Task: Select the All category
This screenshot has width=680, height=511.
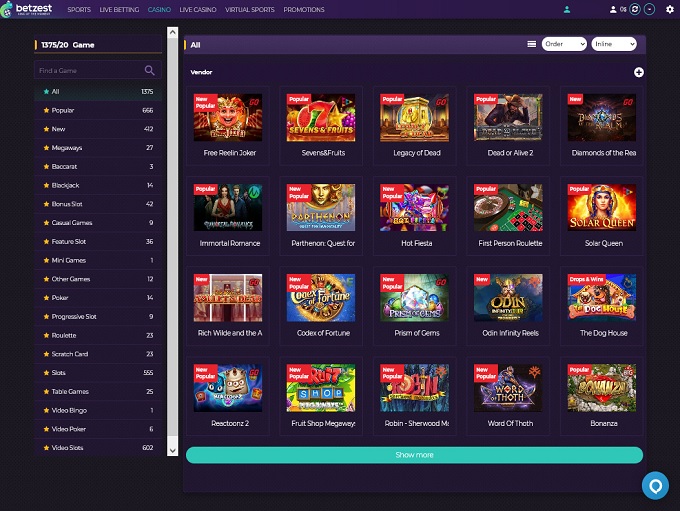Action: point(98,92)
